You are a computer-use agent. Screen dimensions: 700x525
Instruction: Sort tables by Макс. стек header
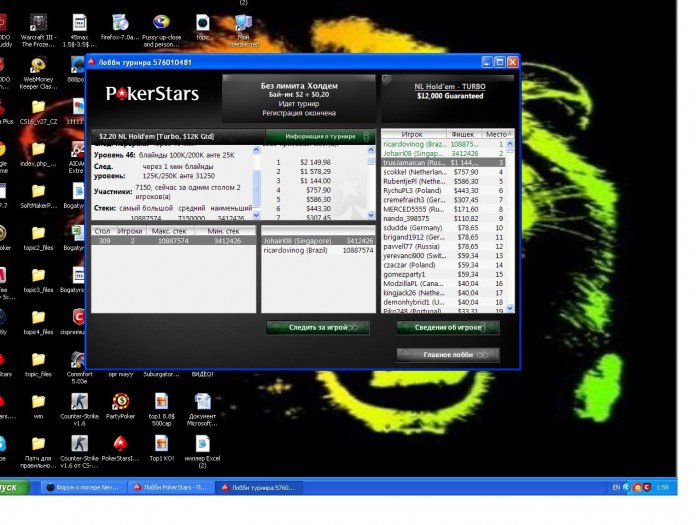tap(170, 231)
